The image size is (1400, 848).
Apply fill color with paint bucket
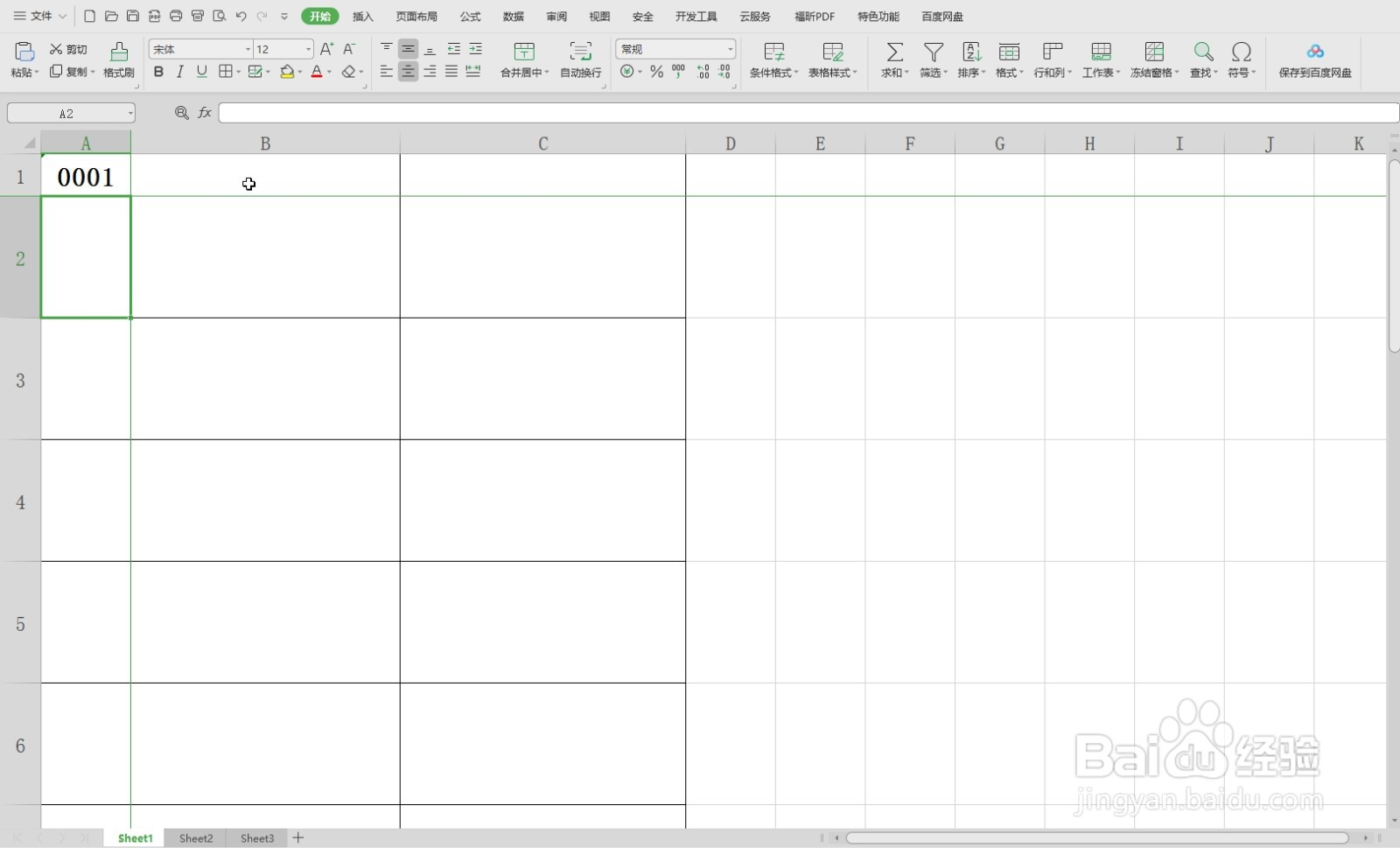(287, 72)
